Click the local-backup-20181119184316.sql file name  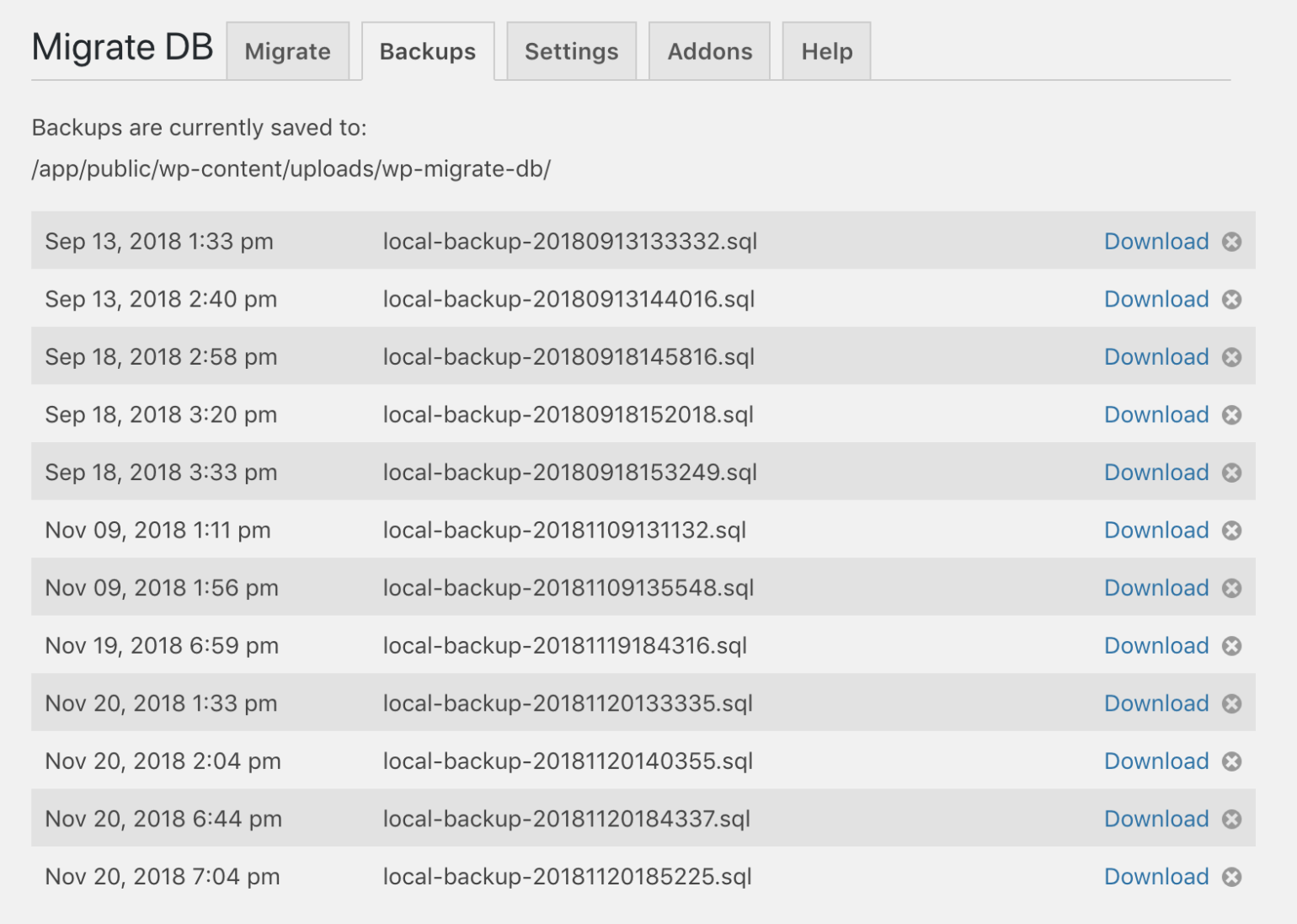coord(565,646)
